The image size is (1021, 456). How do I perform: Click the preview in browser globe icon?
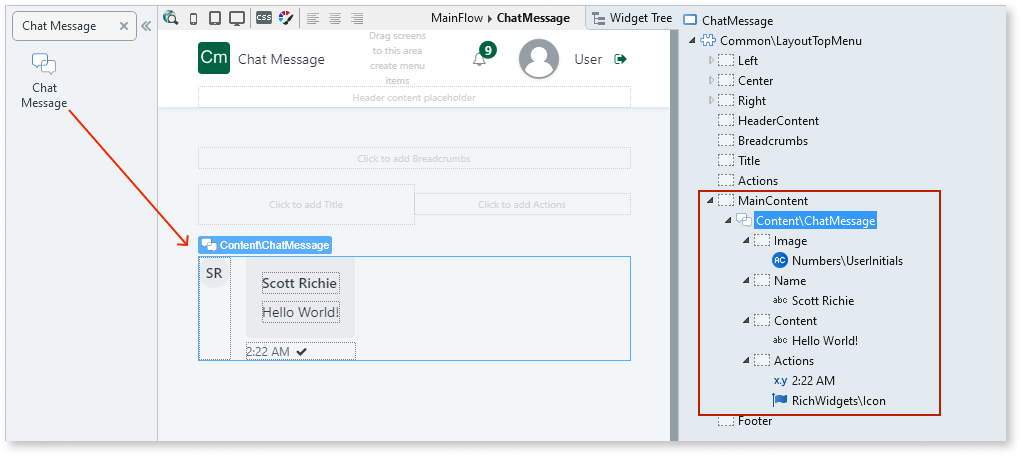coord(171,18)
